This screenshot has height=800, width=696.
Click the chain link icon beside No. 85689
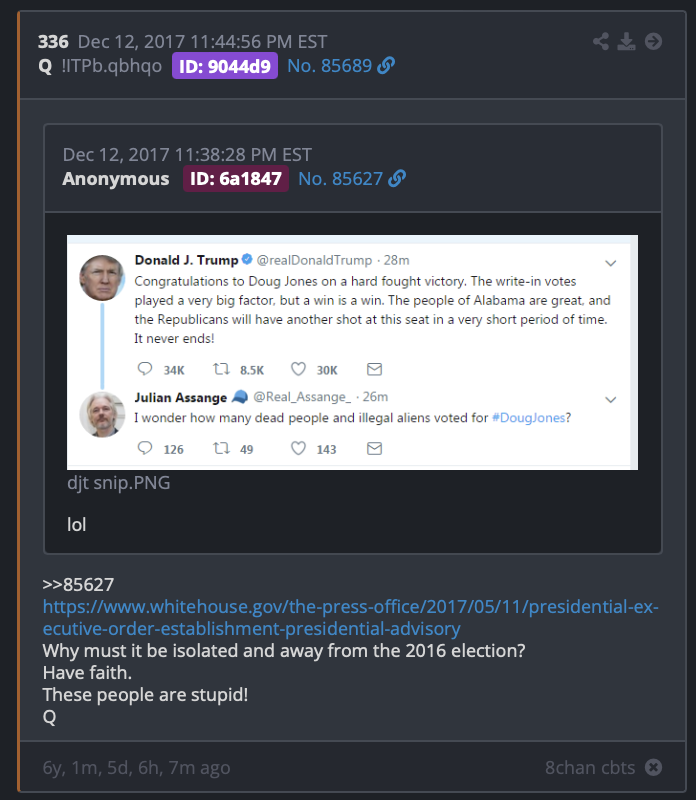pos(386,65)
